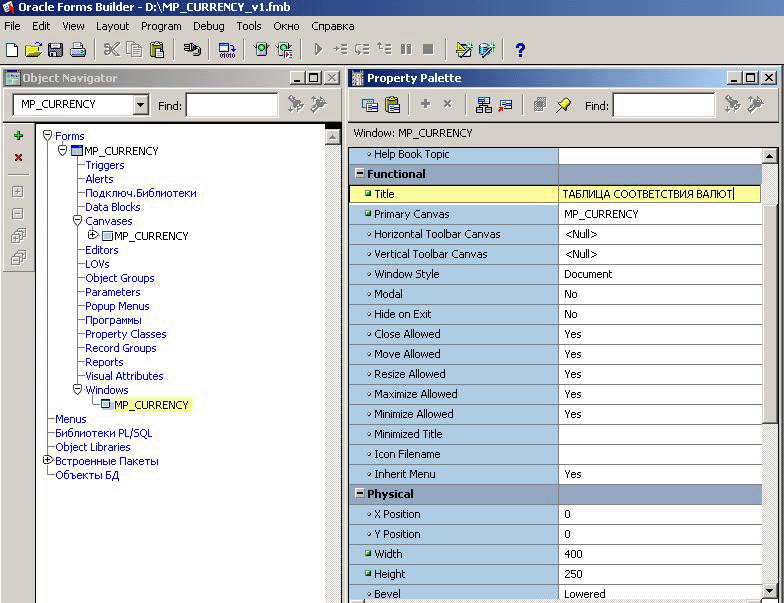This screenshot has height=603, width=784.
Task: Click the Run Form Debug icon
Action: pos(285,50)
